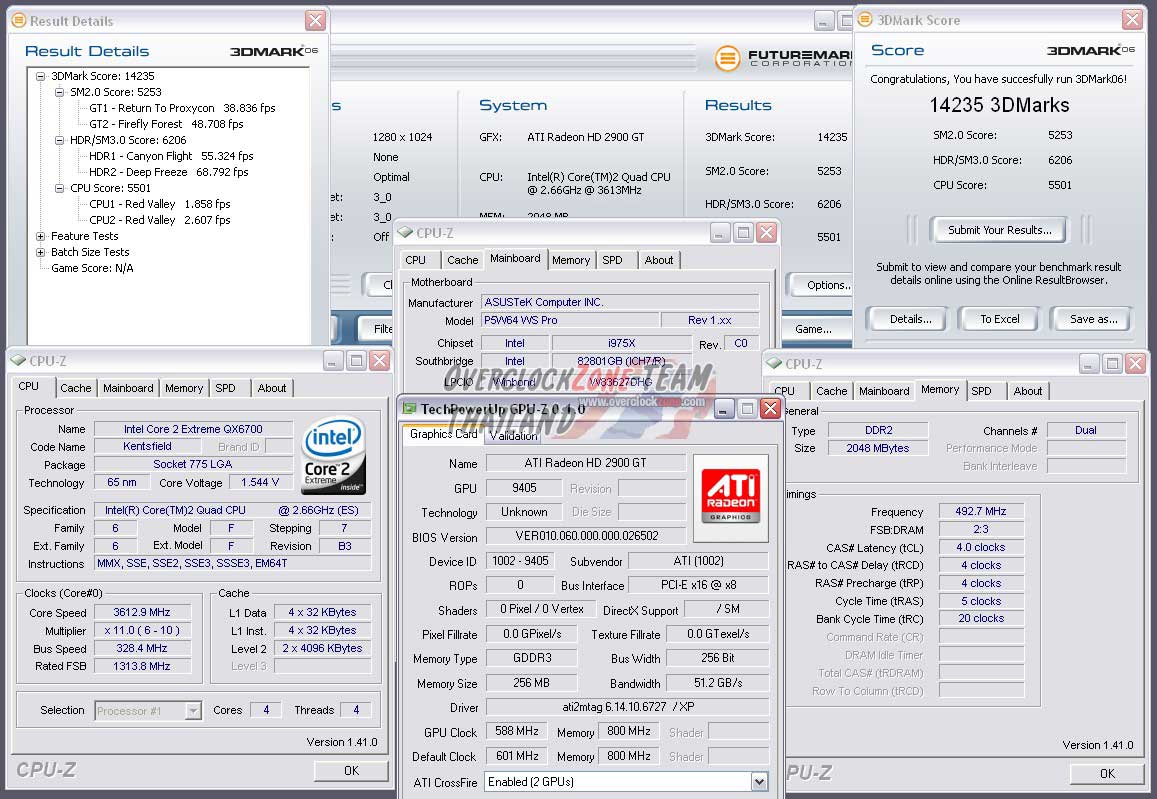Collapse the 3DMark Score tree node
Screen dimensions: 1157x799
point(41,76)
